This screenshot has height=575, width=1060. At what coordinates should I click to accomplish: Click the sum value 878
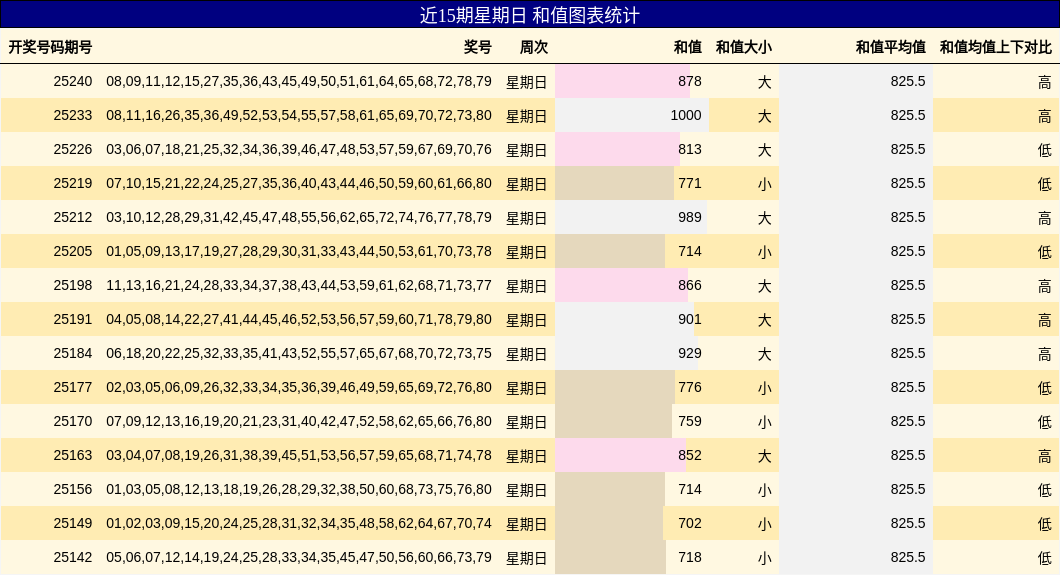pos(690,82)
